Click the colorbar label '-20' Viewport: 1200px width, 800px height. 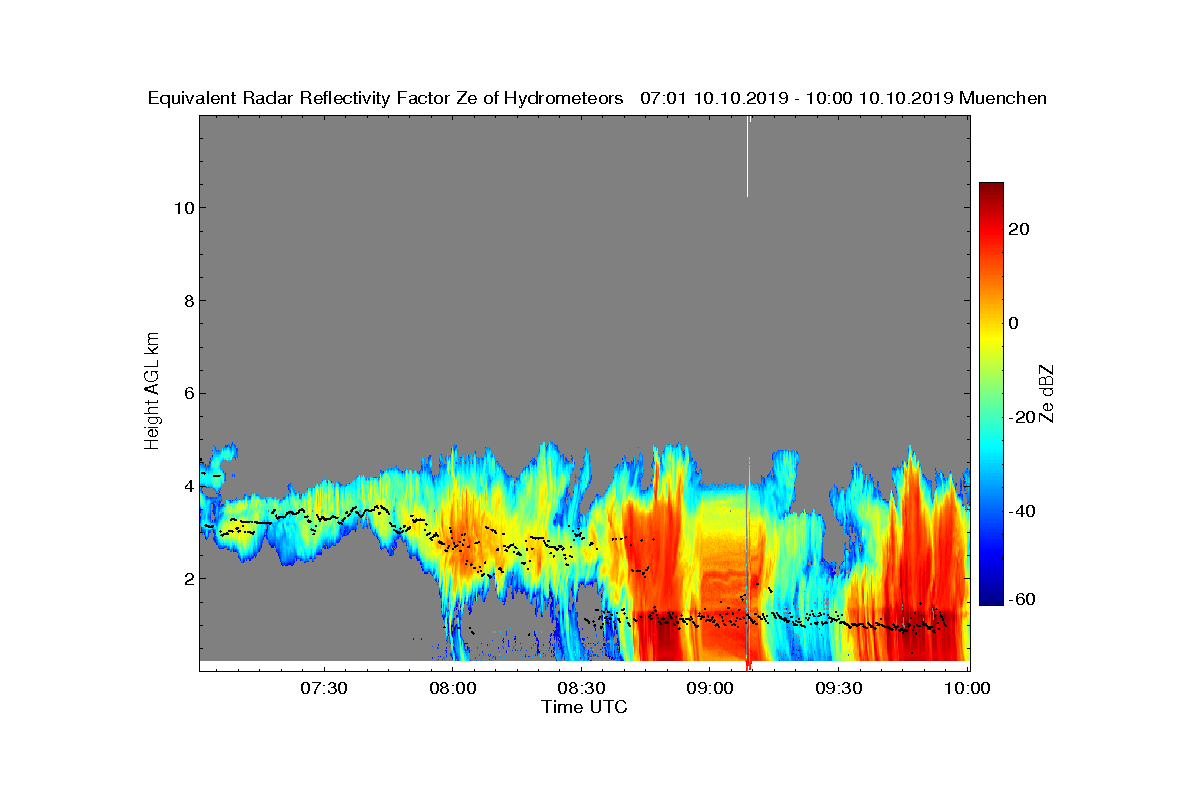pyautogui.click(x=1022, y=417)
